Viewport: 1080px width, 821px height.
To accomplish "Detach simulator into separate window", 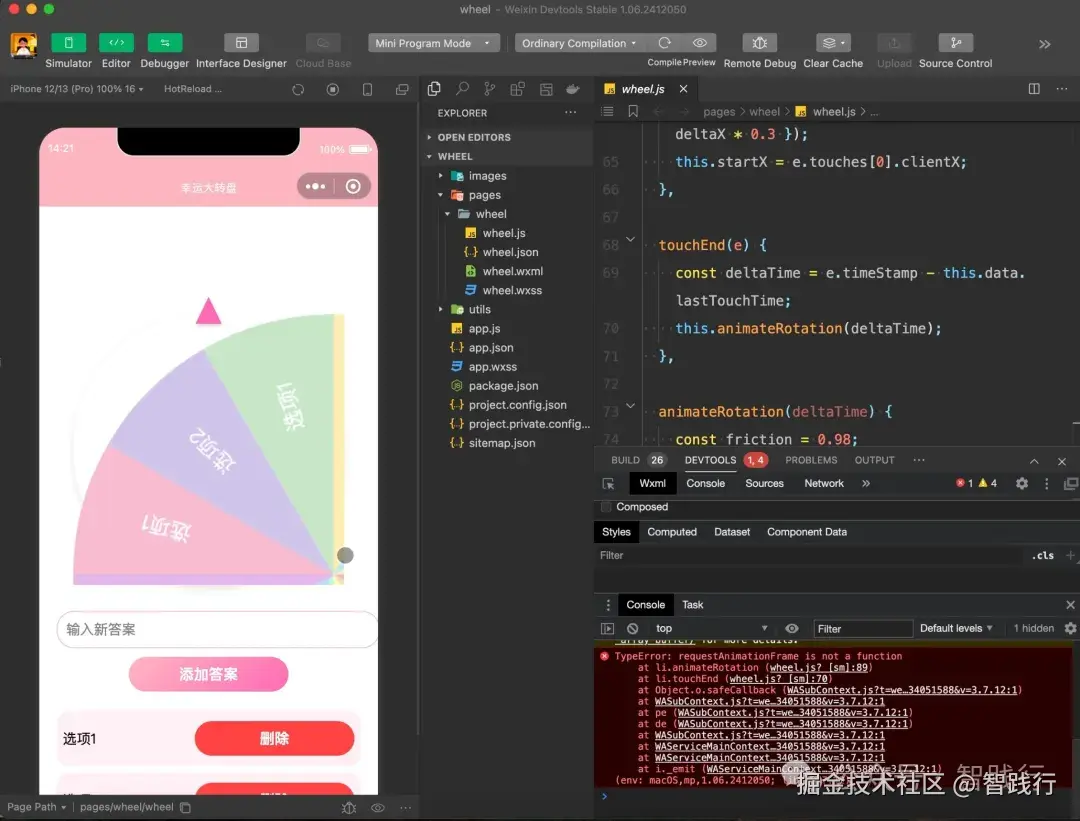I will coord(402,90).
